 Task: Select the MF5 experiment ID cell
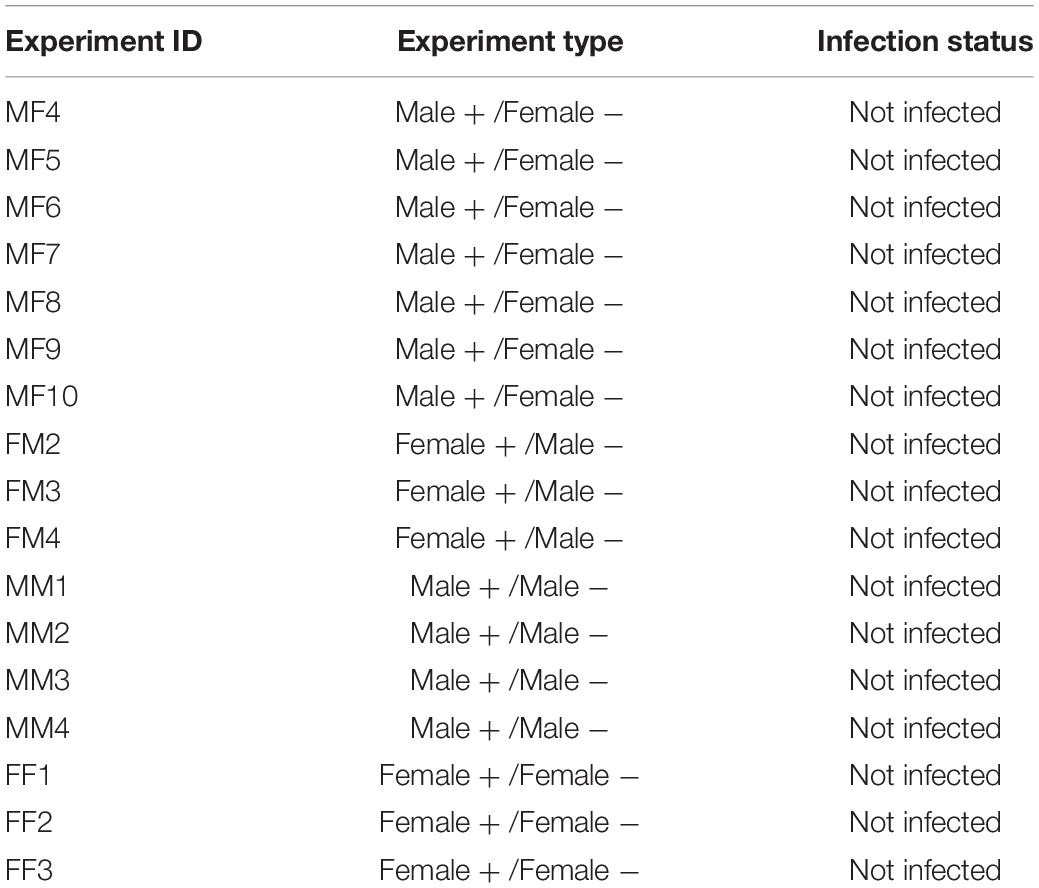coord(33,160)
